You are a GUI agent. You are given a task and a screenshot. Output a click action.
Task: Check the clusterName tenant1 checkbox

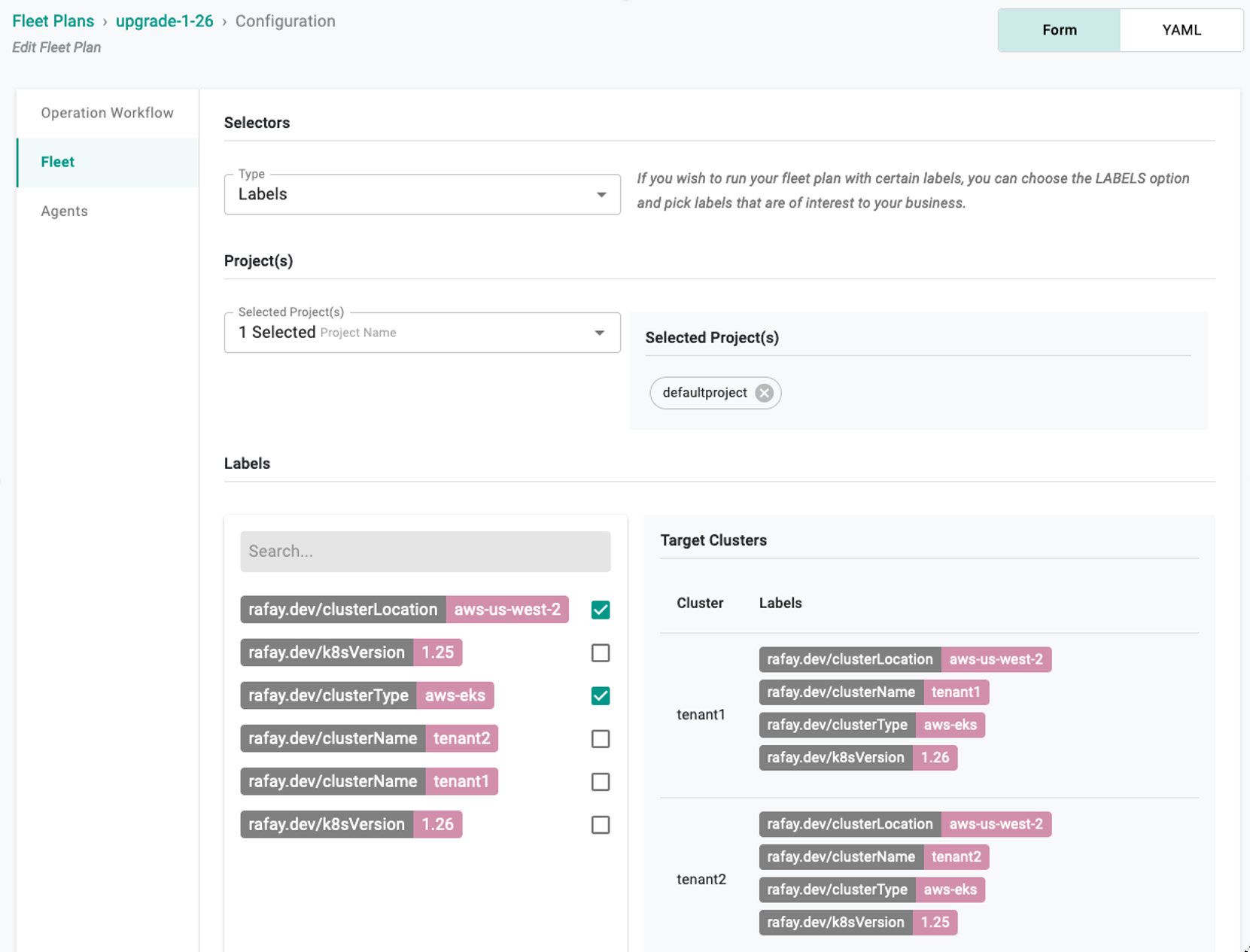(601, 782)
